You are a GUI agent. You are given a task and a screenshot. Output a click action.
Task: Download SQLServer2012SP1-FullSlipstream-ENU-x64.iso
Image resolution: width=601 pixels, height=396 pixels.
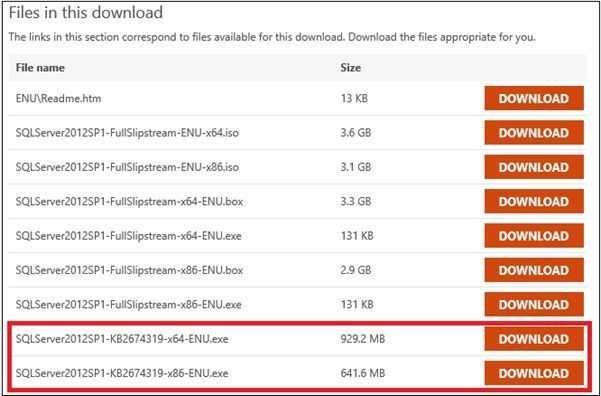click(534, 133)
